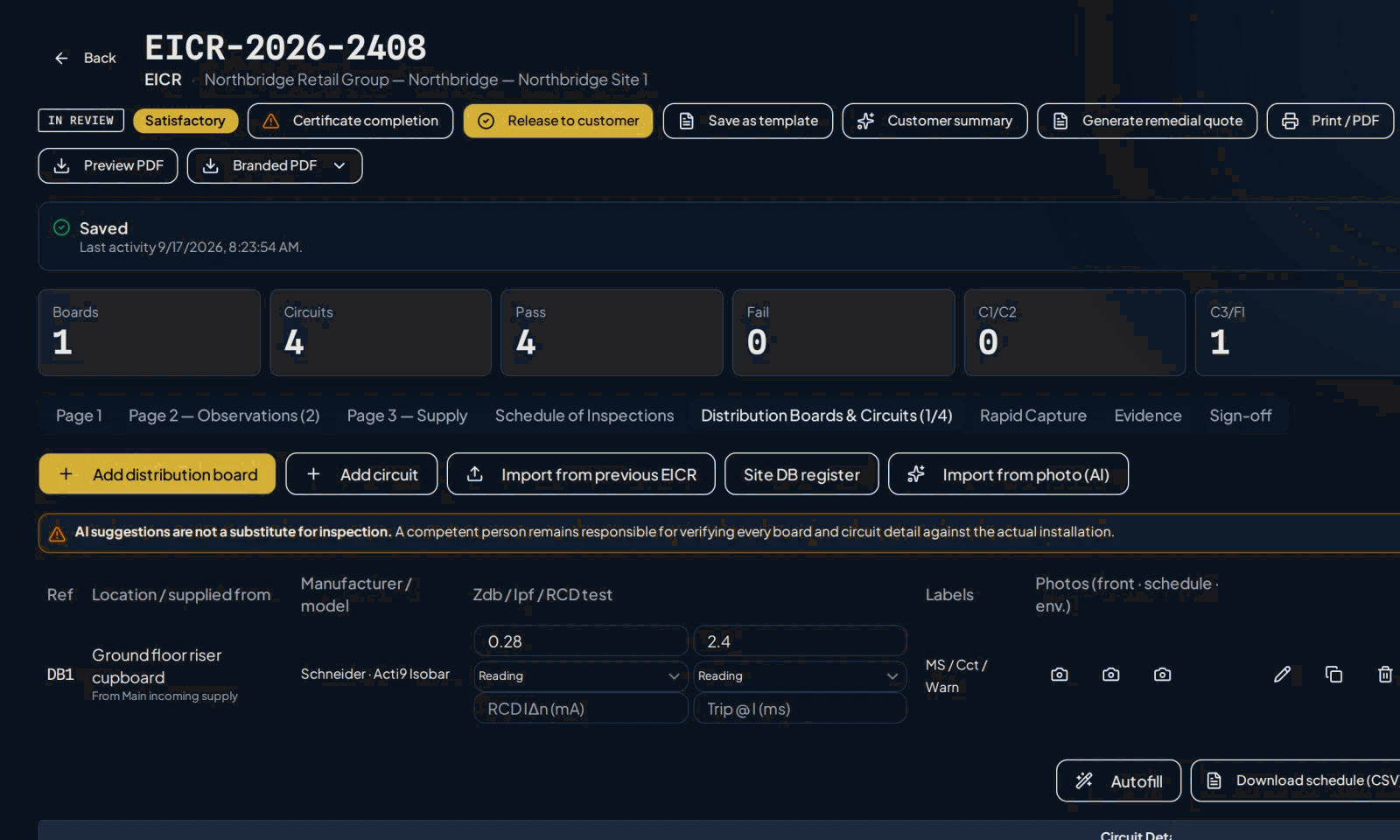Click the Trip @ I (ms) field
The image size is (1400, 840).
800,709
